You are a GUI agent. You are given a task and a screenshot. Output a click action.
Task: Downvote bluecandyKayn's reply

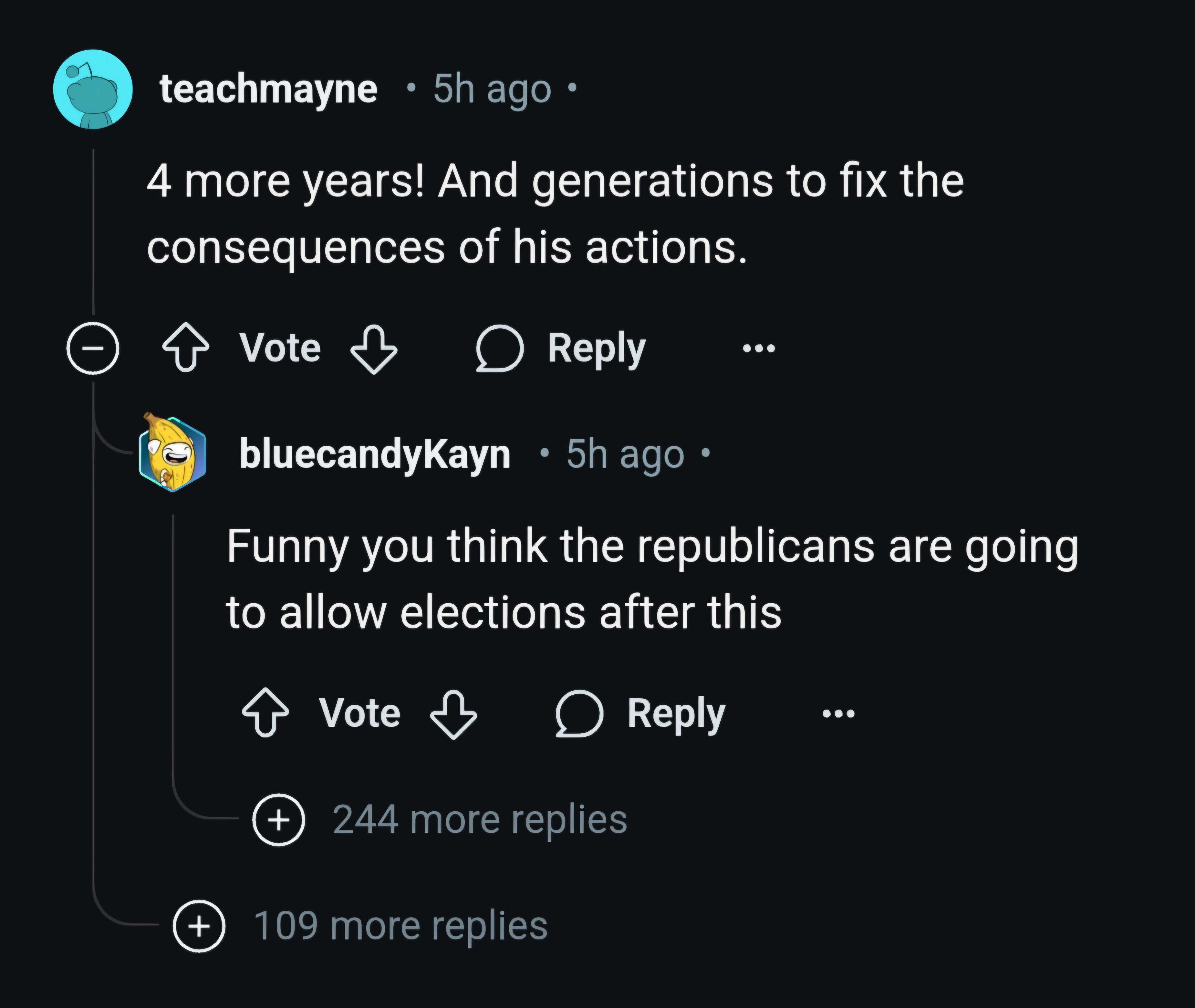[x=453, y=714]
